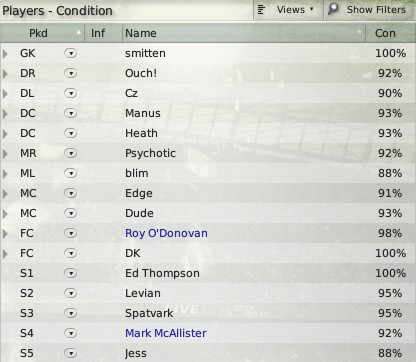Click the 98% condition of Roy O'Donovan
The width and height of the screenshot is (416, 362).
[390, 233]
